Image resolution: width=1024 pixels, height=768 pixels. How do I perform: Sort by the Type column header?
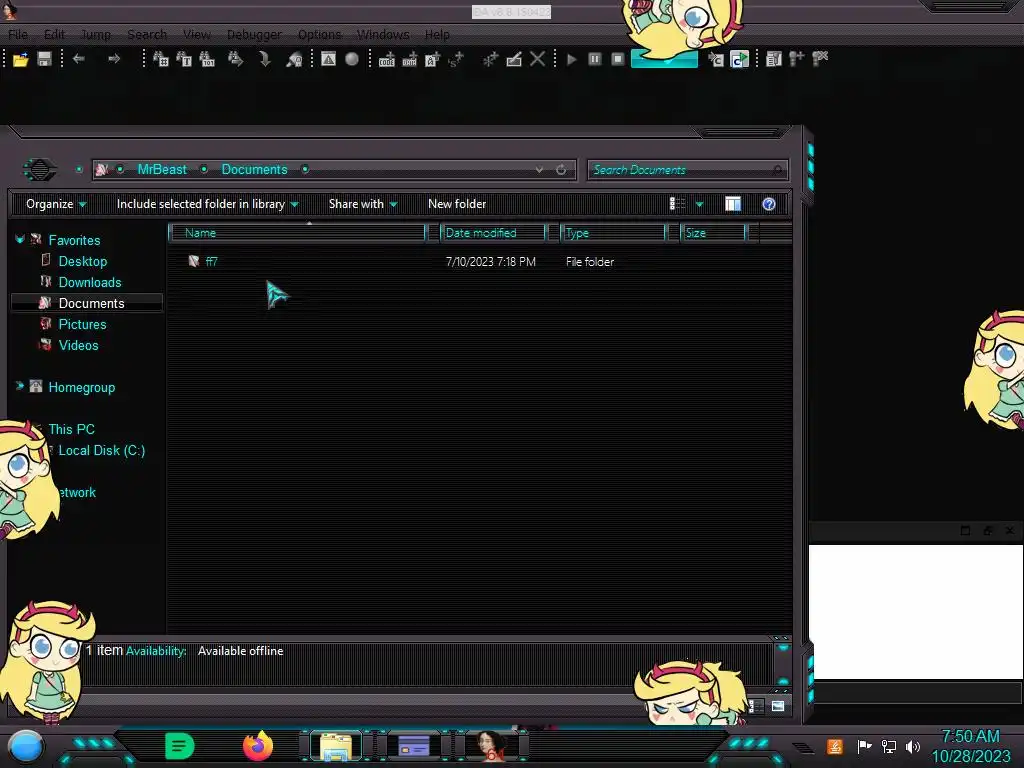click(x=613, y=232)
